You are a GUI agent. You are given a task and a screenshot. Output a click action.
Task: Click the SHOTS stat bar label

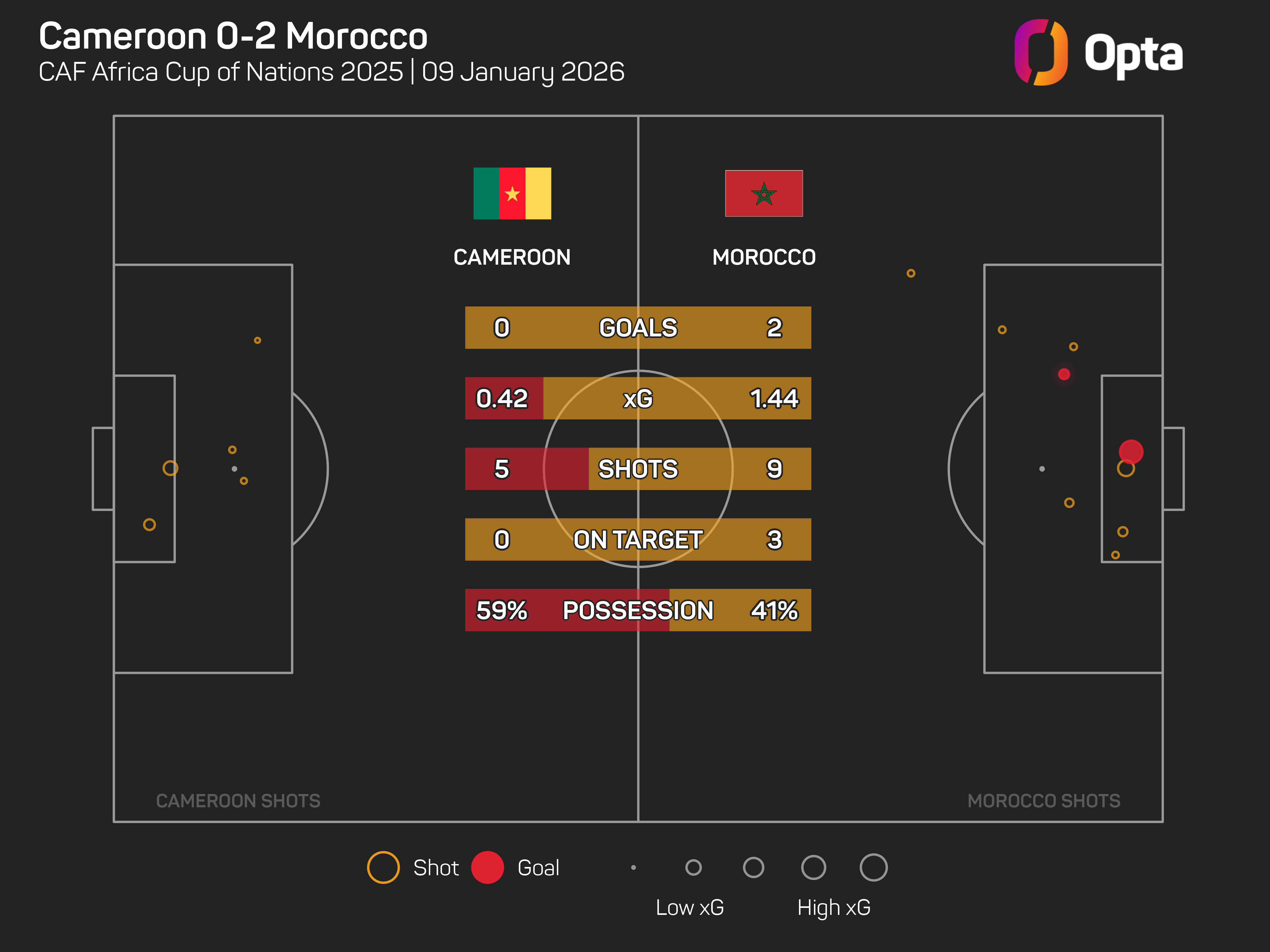coord(638,469)
